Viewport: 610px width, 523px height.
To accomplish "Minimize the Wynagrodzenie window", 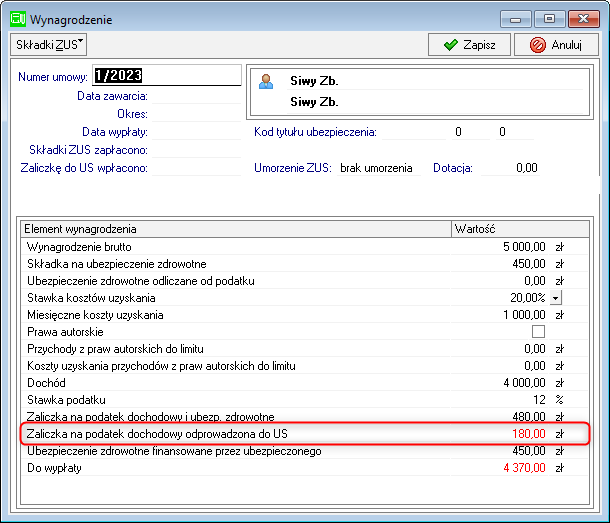I will click(x=515, y=19).
